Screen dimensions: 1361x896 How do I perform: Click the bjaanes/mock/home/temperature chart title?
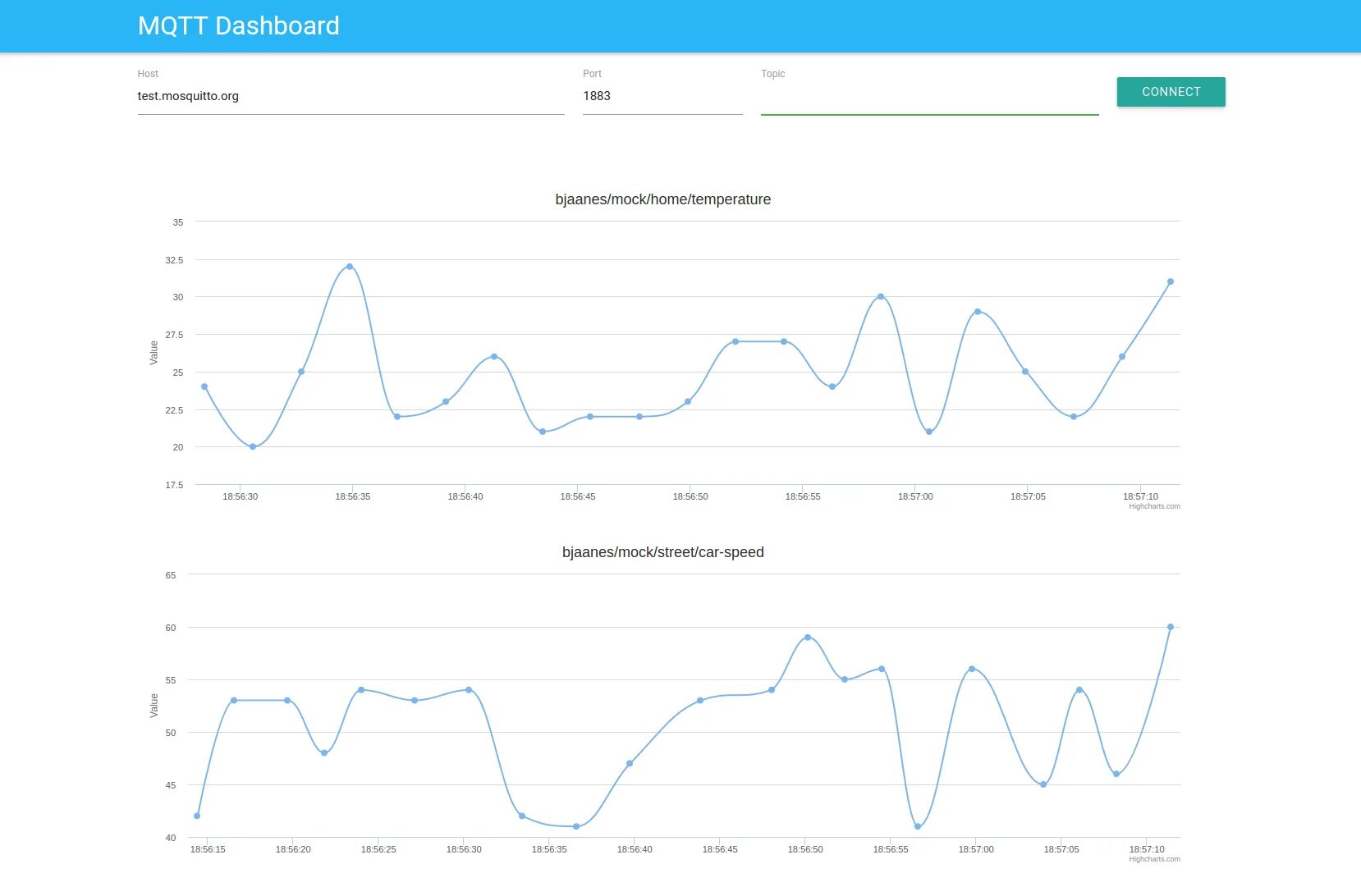point(662,199)
